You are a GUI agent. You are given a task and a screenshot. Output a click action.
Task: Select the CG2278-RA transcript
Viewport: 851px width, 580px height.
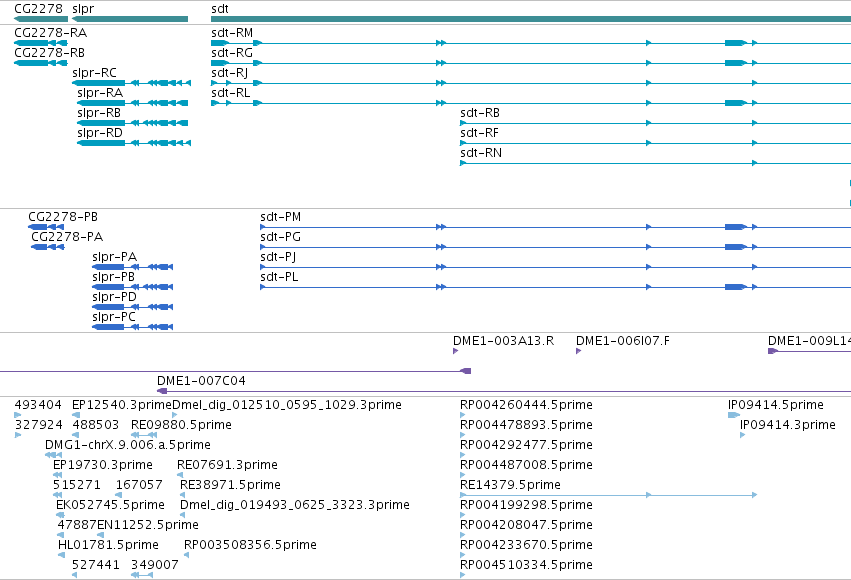coord(41,43)
